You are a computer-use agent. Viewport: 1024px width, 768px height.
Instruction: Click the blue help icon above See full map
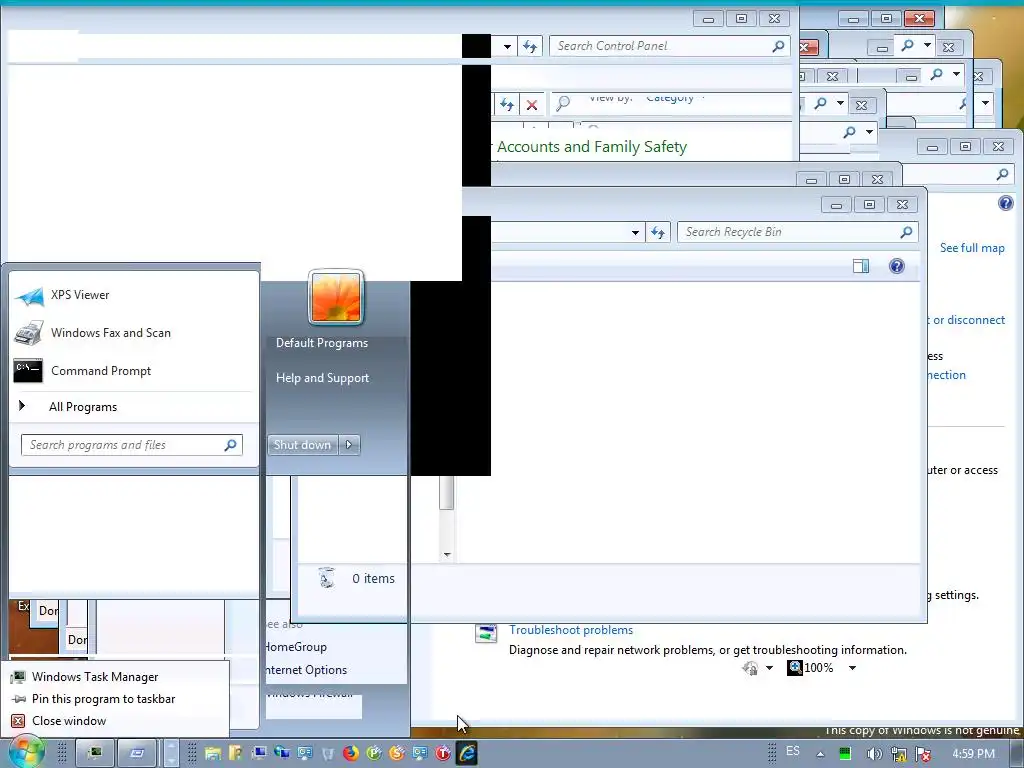coord(1006,203)
